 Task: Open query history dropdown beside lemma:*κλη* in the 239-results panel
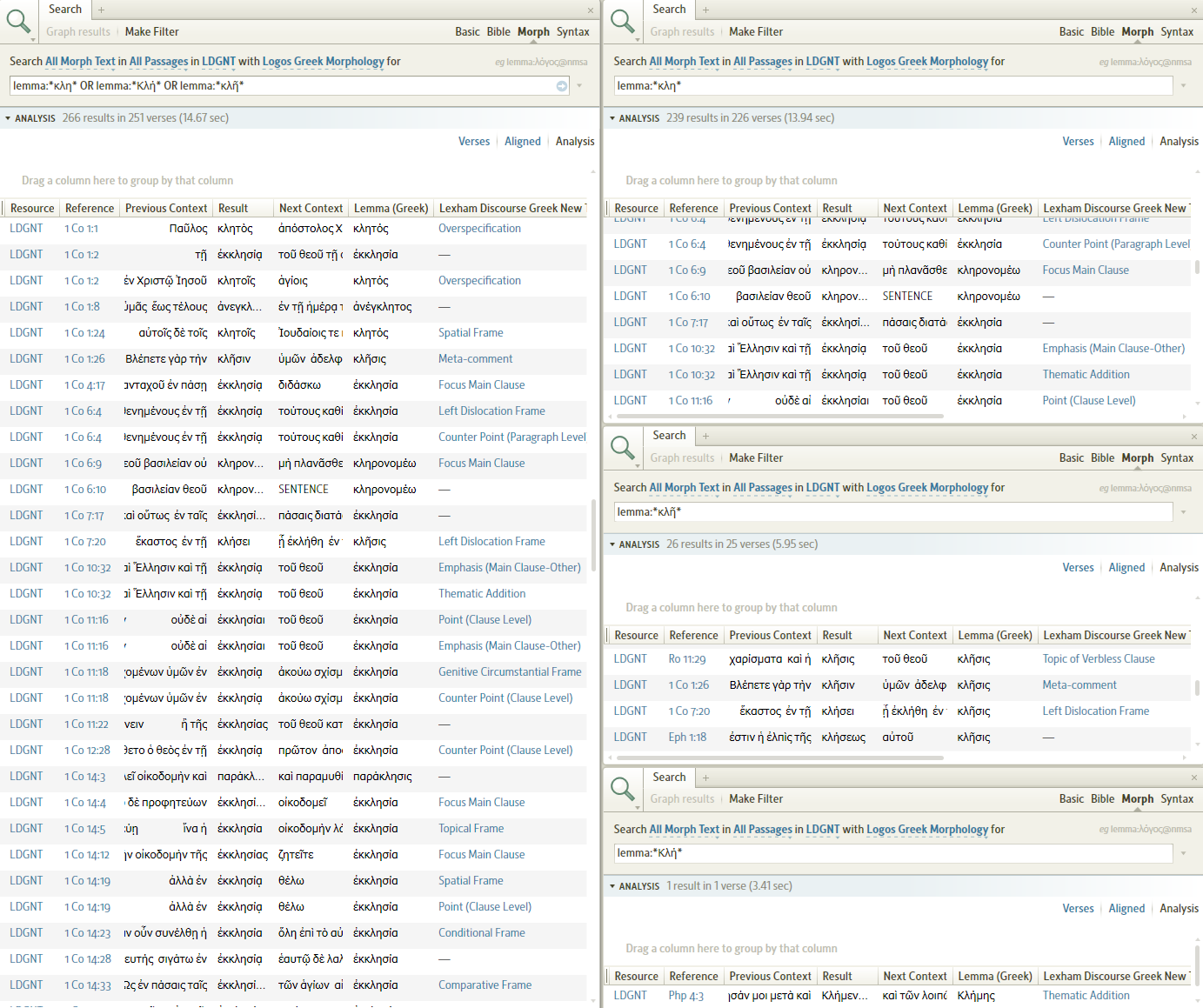click(x=1183, y=86)
